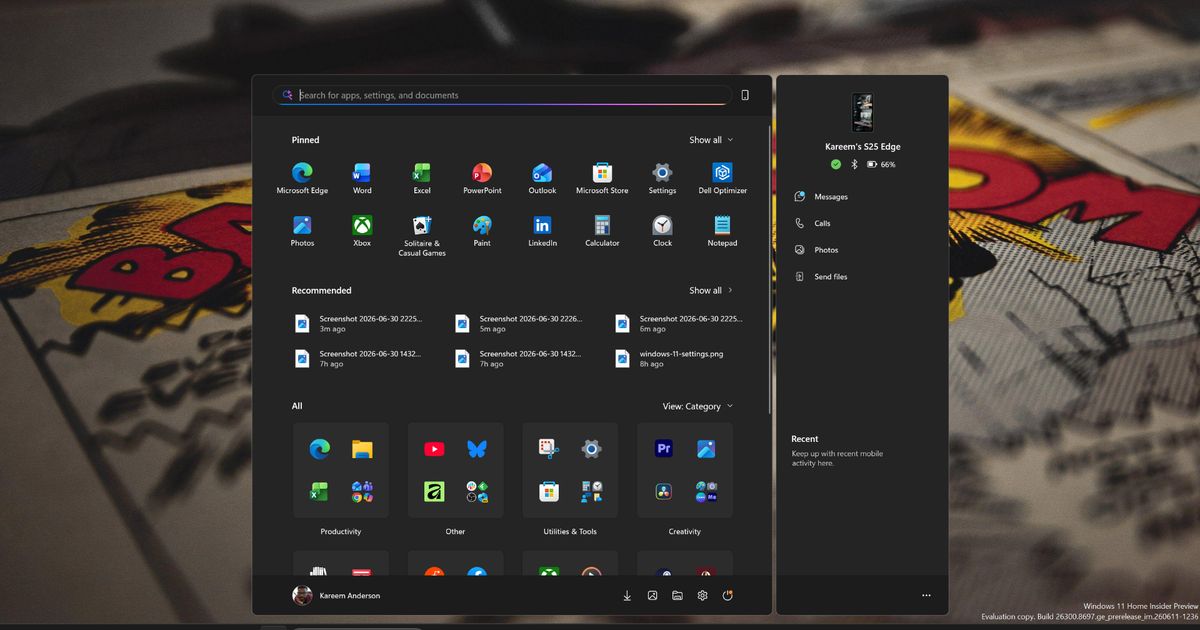Open Solitaire & Casual Games
Viewport: 1200px width, 630px height.
422,236
